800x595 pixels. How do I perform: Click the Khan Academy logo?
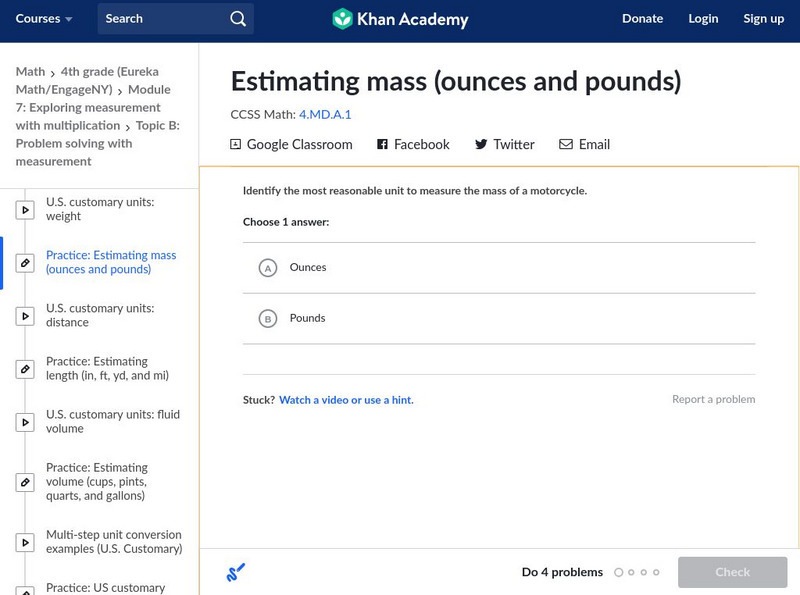[400, 19]
